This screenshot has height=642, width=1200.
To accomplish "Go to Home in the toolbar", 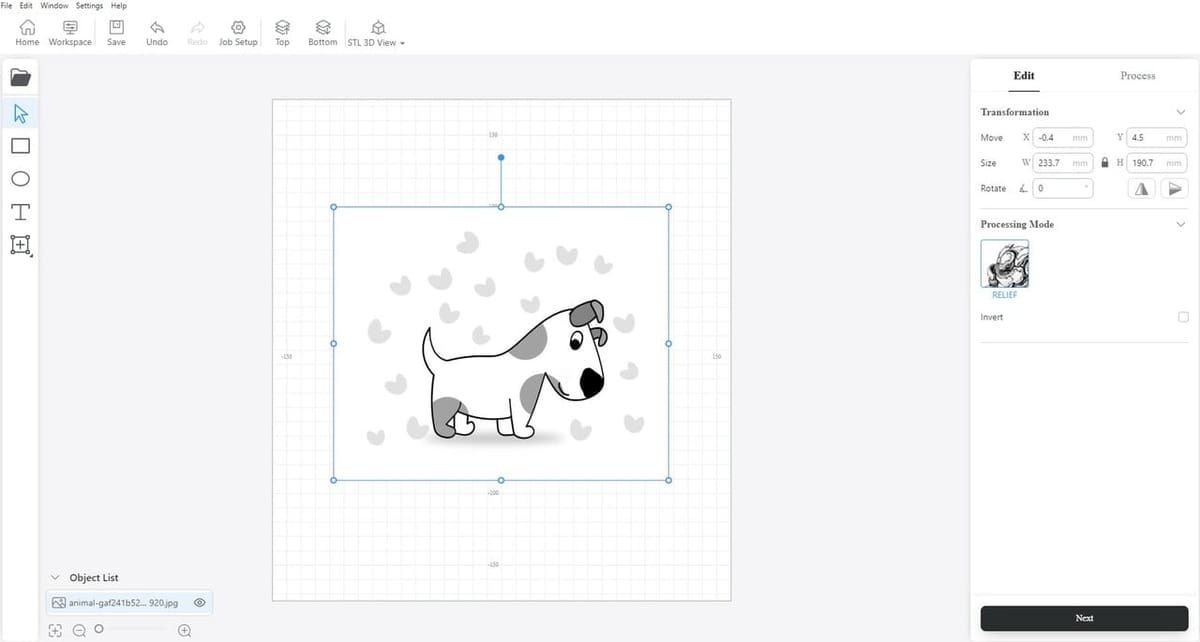I will tap(27, 33).
